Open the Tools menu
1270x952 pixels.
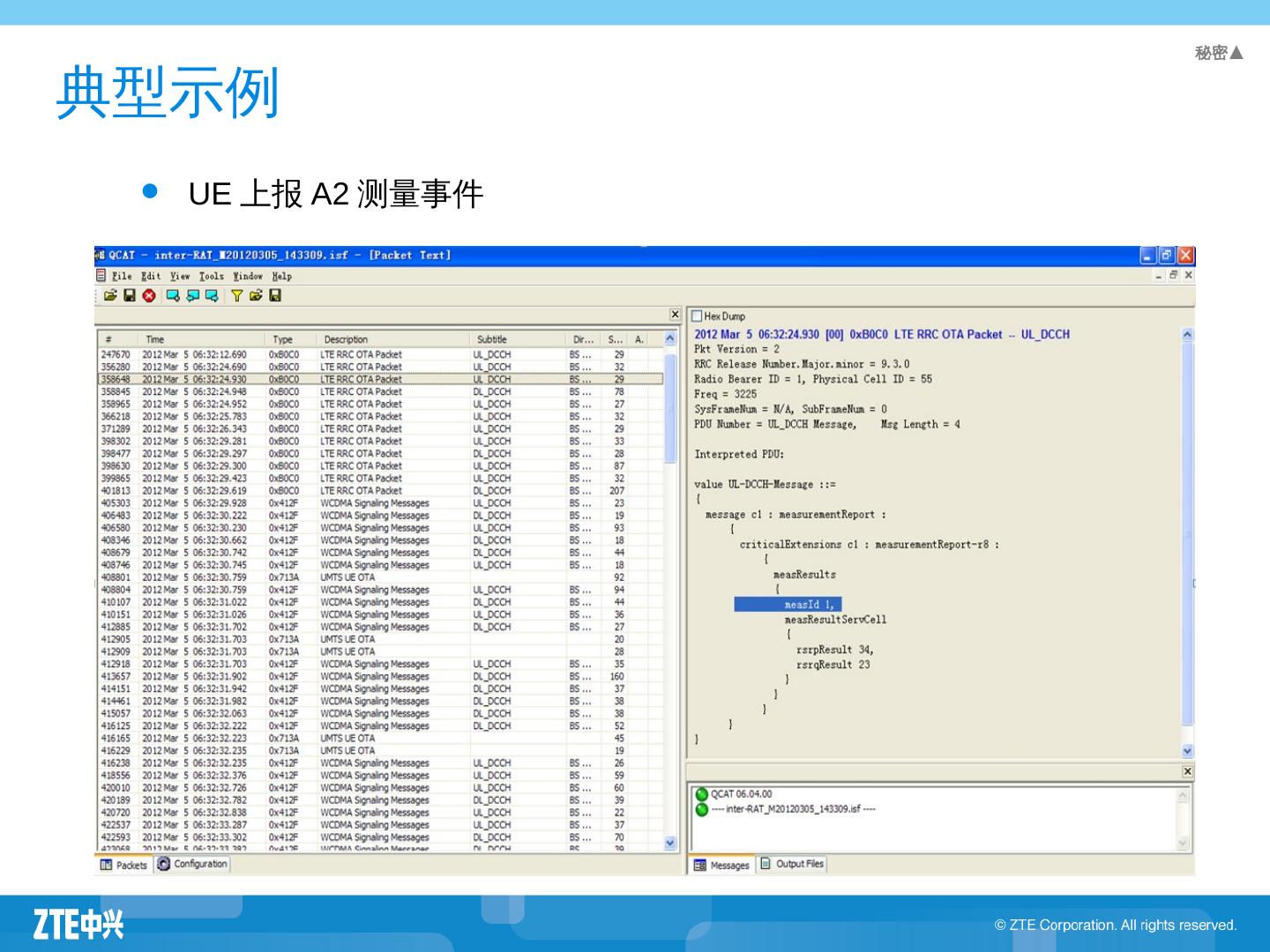[211, 277]
